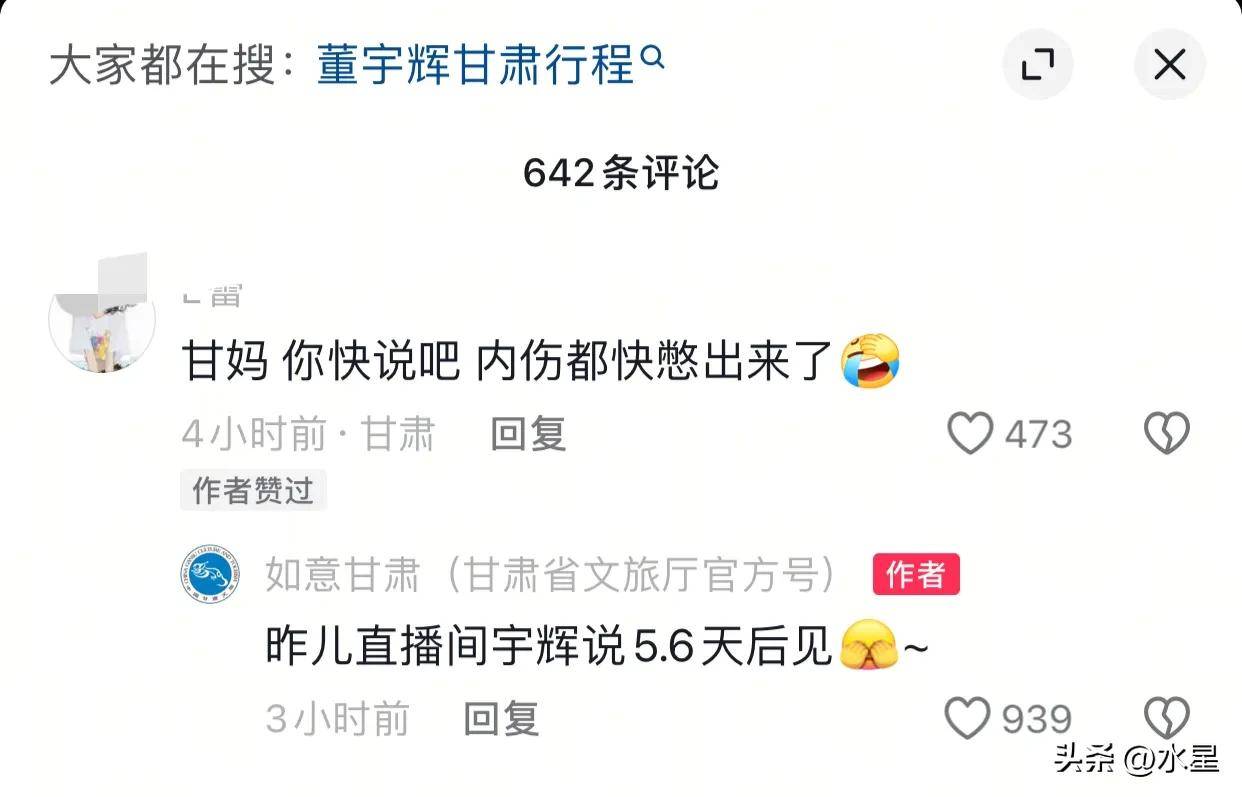The image size is (1242, 797).
Task: Click the red 作者 badge
Action: pyautogui.click(x=916, y=575)
